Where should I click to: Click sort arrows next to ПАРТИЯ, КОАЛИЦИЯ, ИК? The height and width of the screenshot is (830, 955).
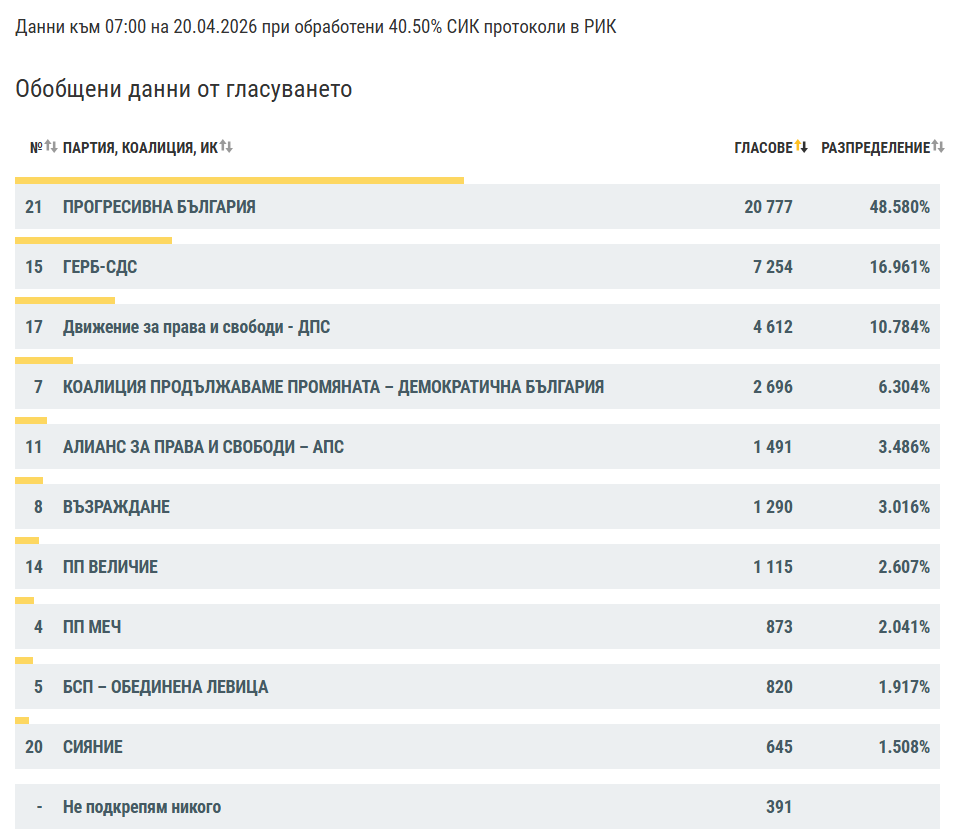coord(226,147)
